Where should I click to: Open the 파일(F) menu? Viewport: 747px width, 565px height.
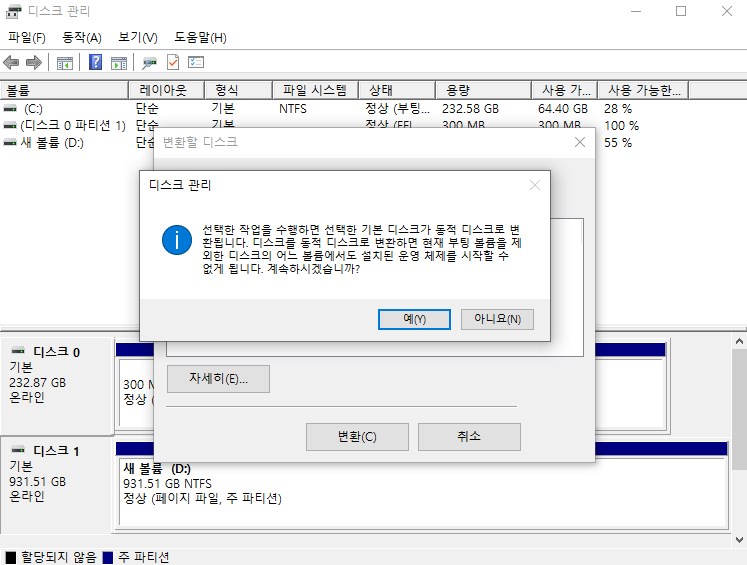27,37
